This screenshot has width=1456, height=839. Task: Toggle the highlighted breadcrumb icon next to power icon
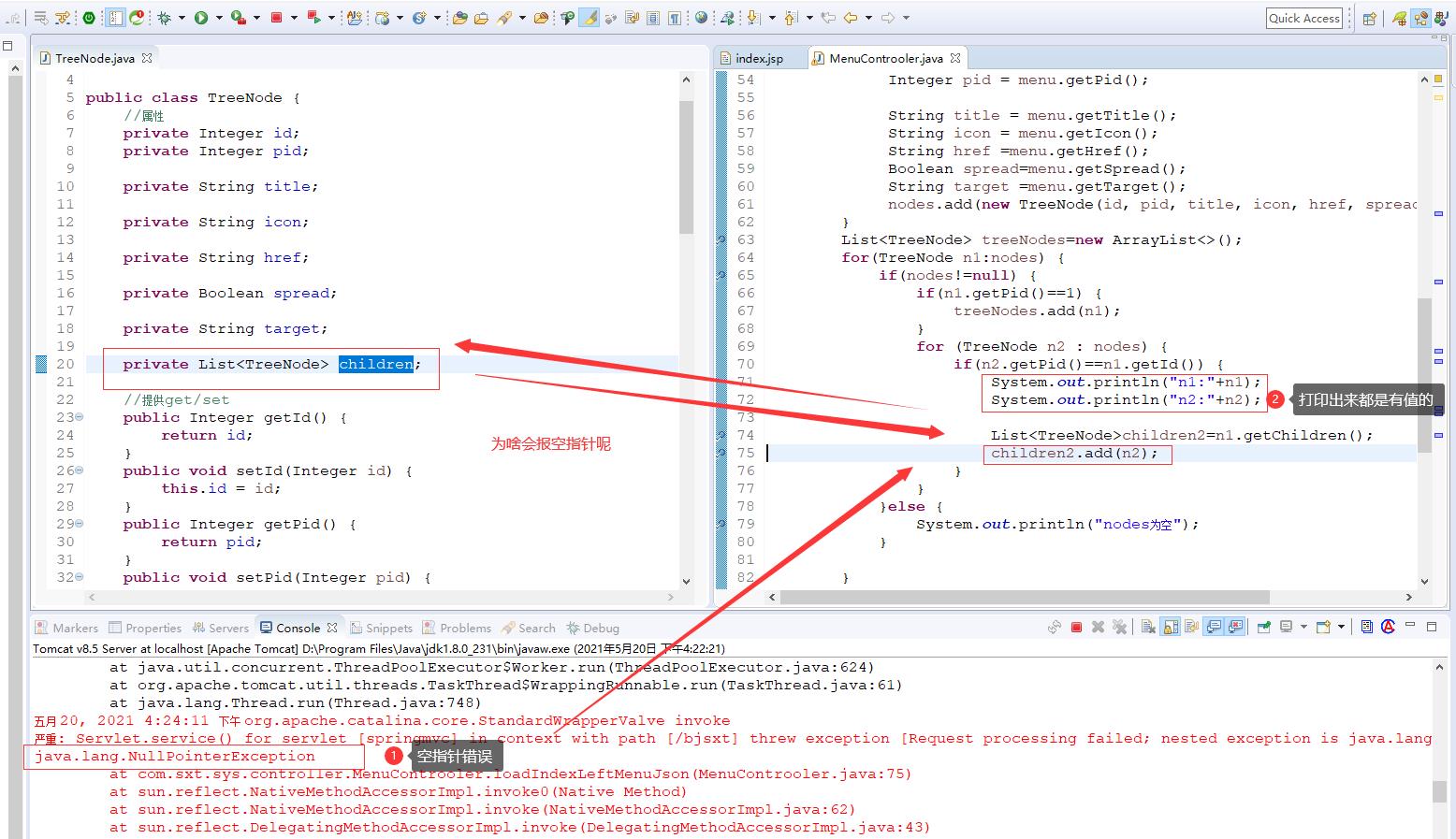click(115, 17)
